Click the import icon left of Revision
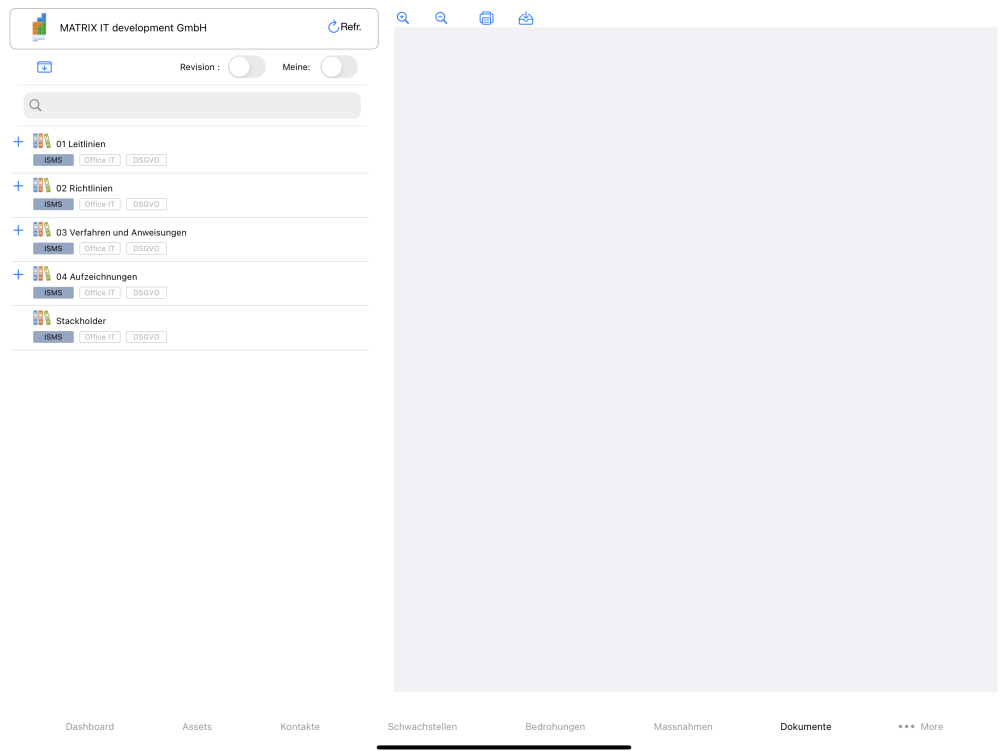 (44, 67)
